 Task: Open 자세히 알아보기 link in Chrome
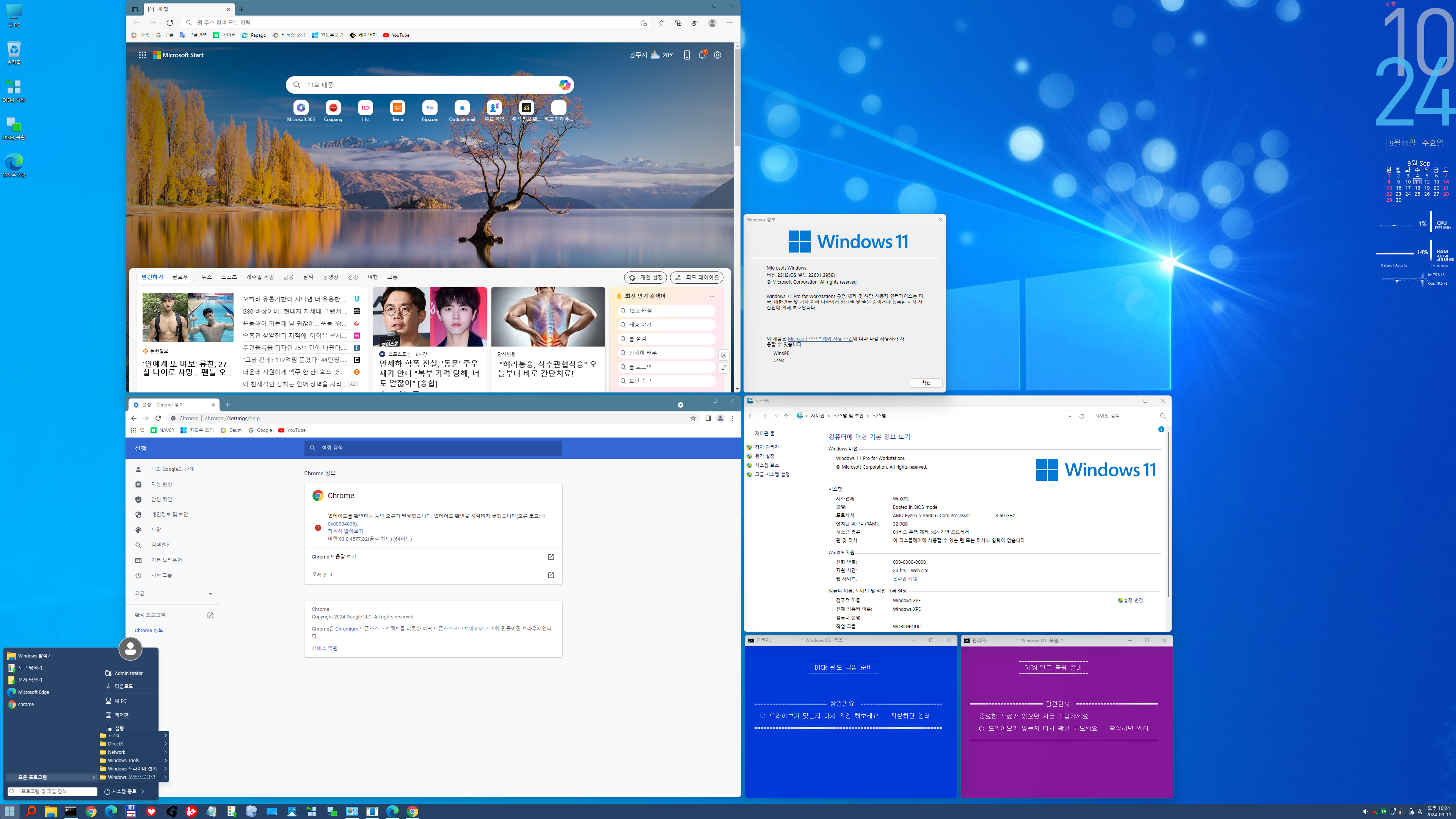[345, 531]
